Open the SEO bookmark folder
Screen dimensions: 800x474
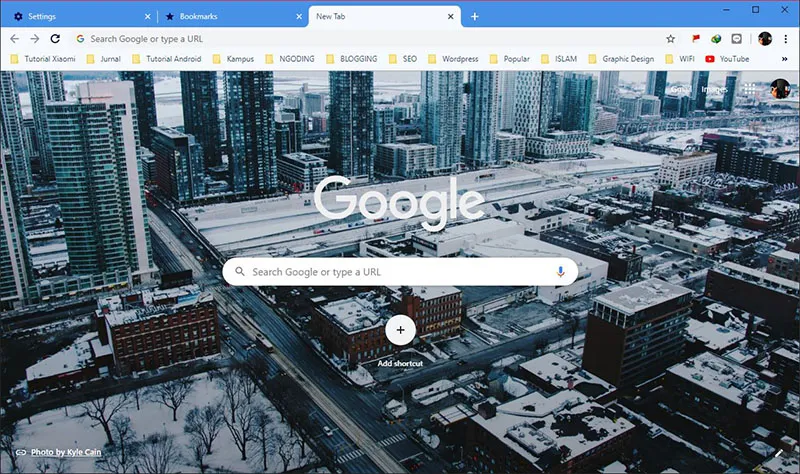coord(403,59)
